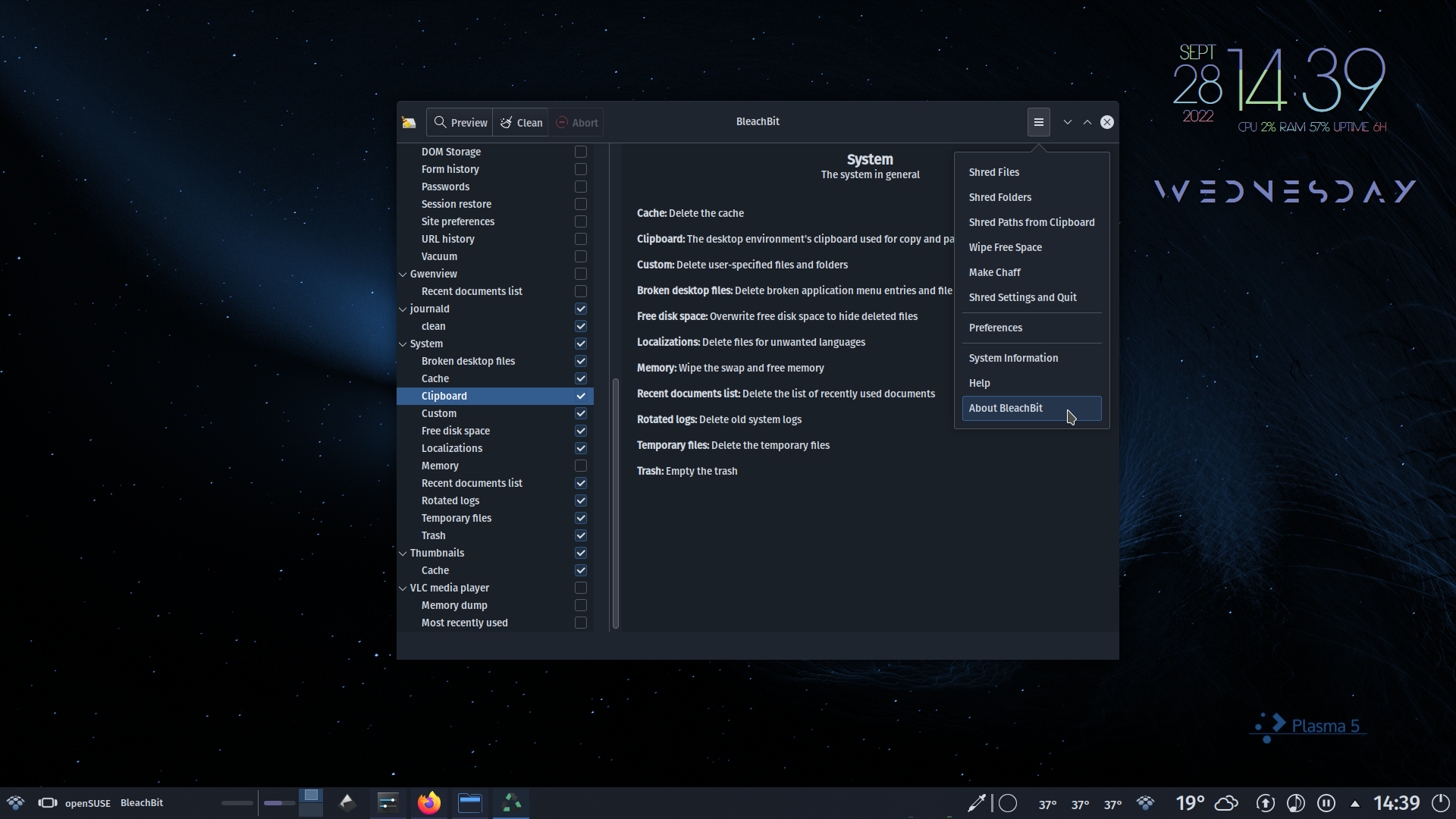1456x819 pixels.
Task: Open the application launcher in taskbar
Action: (15, 802)
